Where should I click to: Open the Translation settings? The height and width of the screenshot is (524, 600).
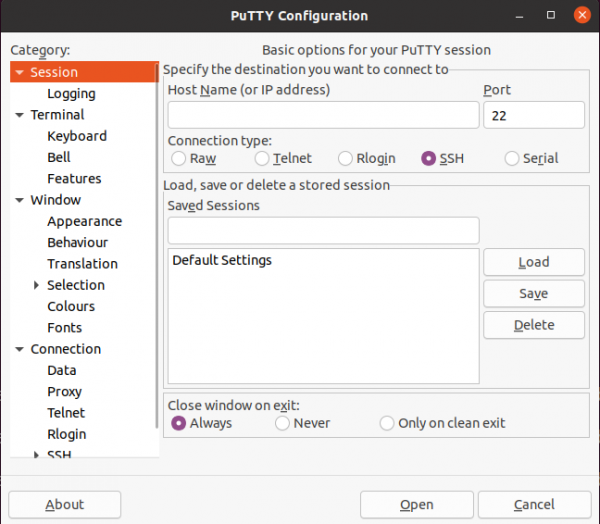pyautogui.click(x=82, y=264)
